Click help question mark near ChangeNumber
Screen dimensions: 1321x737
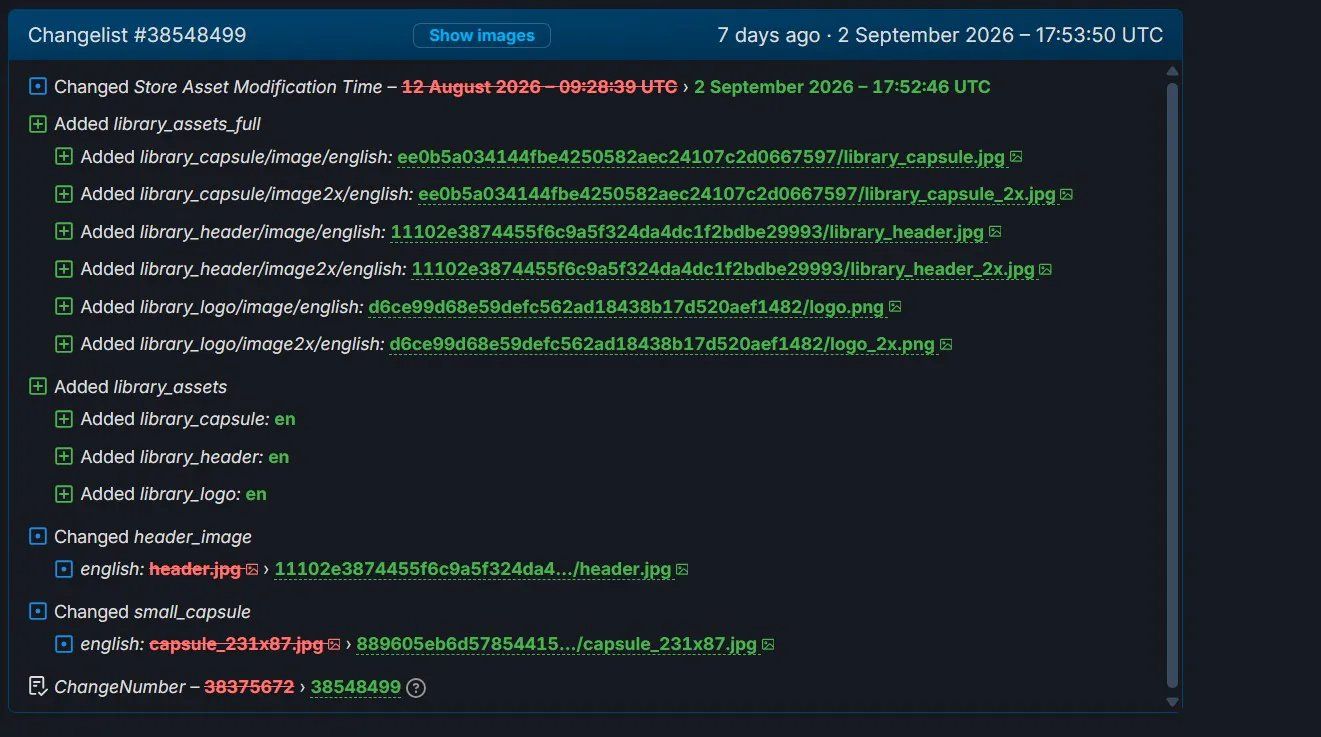point(416,688)
